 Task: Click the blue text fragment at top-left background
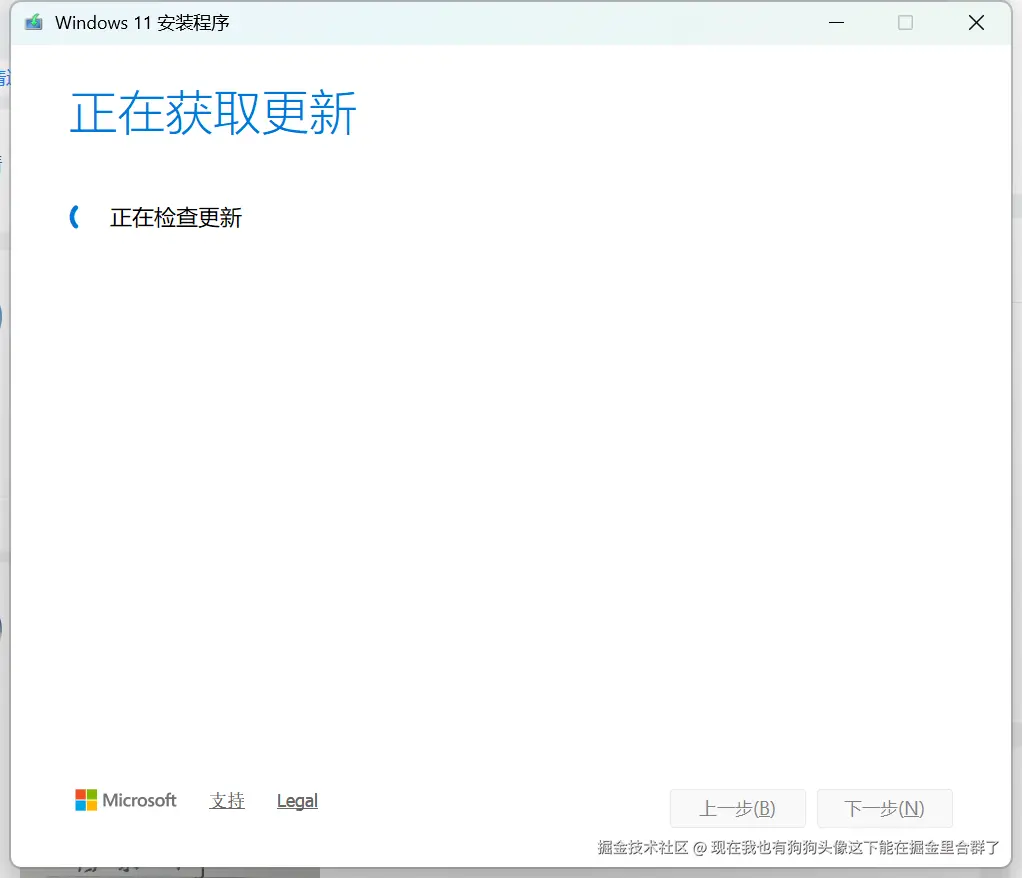[x=4, y=78]
